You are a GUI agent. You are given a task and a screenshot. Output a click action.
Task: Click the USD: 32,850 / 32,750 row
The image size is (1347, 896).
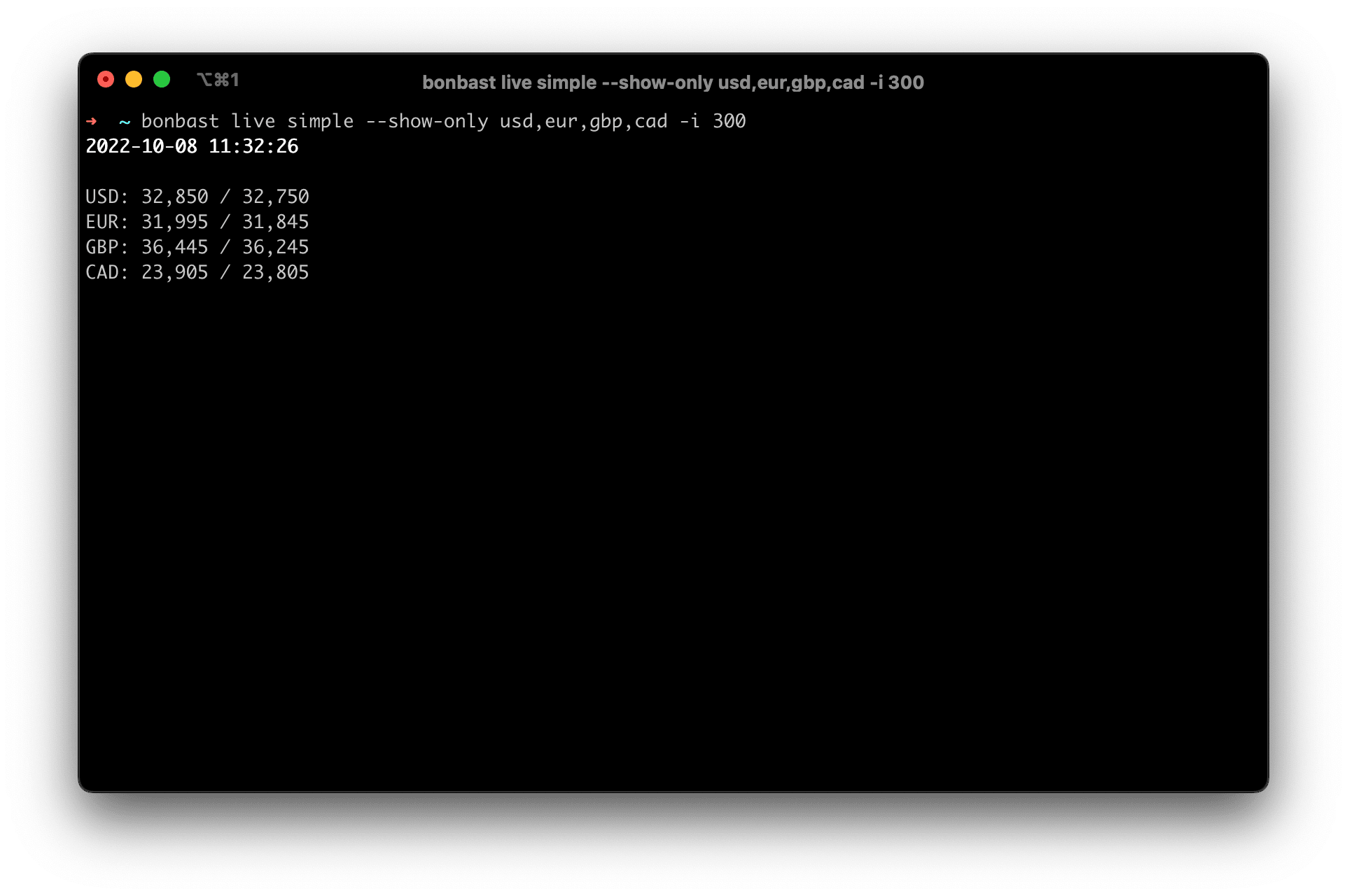197,197
